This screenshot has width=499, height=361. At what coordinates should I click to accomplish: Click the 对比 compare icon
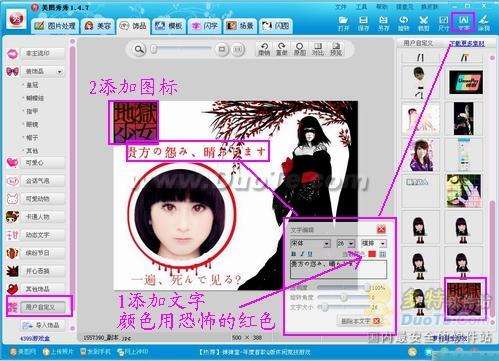coord(317,49)
